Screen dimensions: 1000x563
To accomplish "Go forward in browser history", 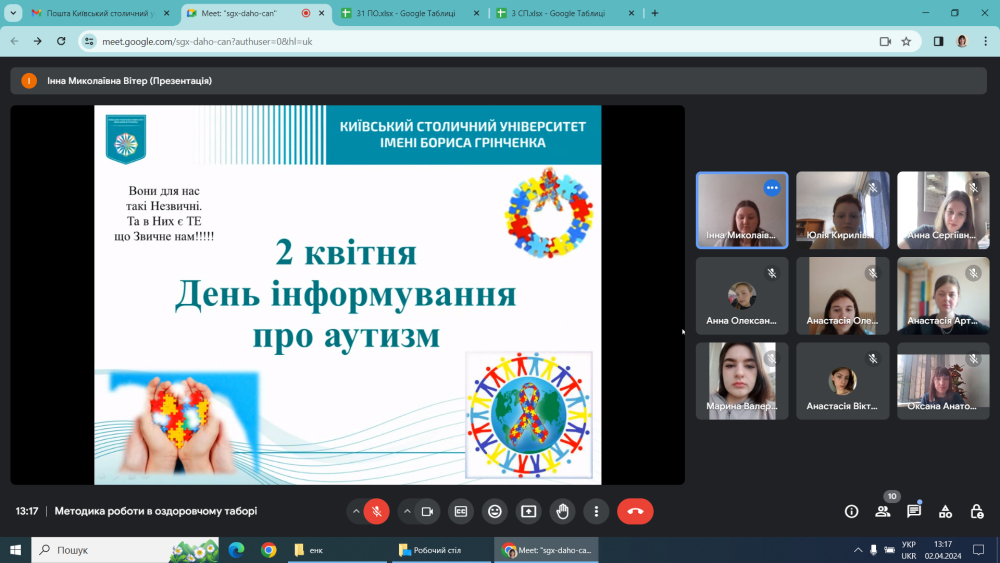I will [38, 41].
